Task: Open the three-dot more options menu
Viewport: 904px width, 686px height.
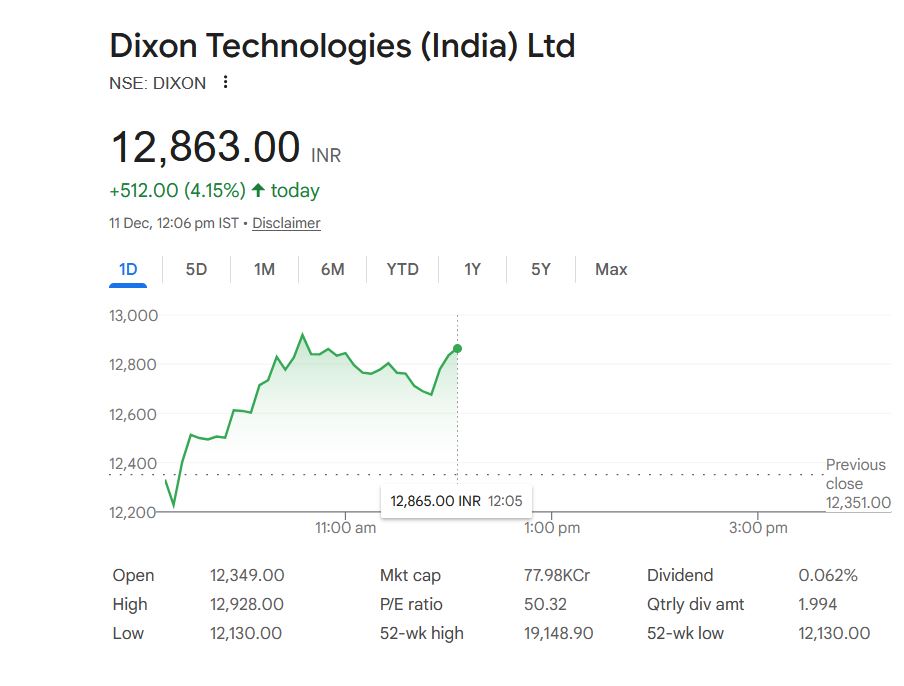Action: coord(226,83)
